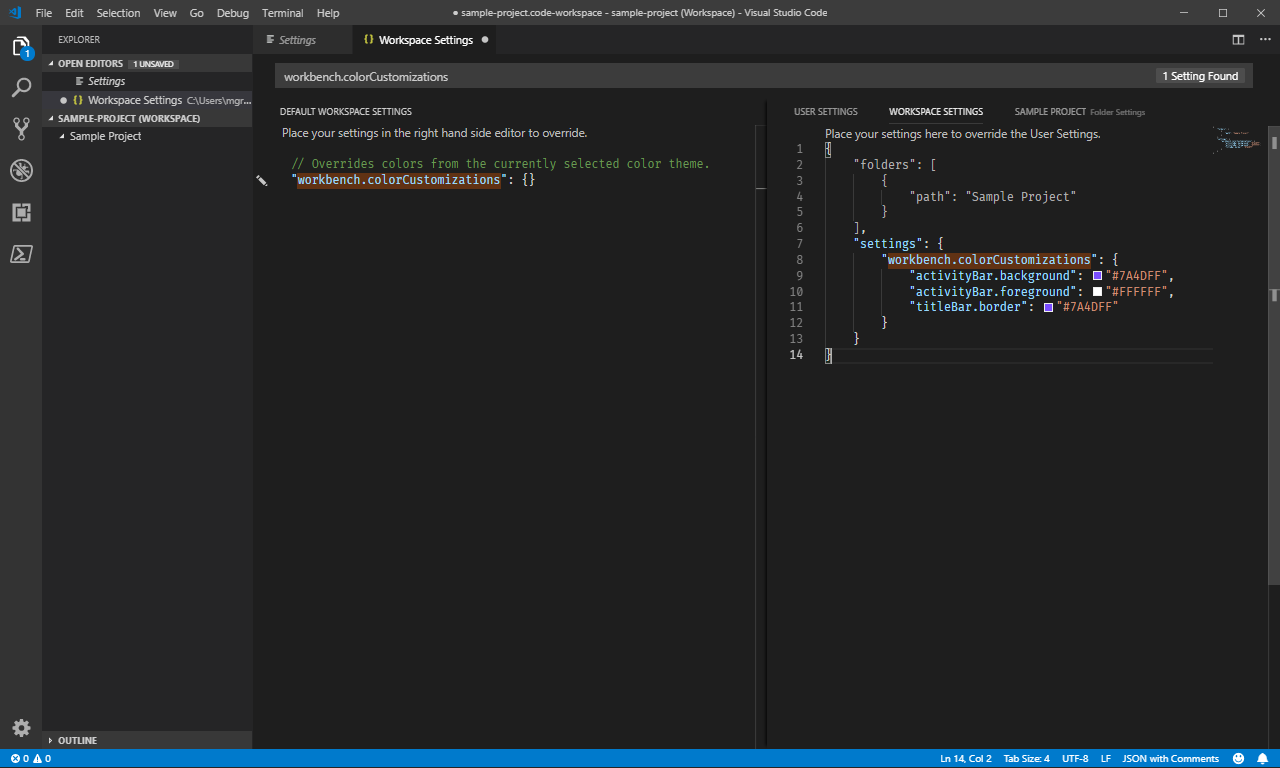This screenshot has width=1280, height=768.
Task: Open the Debug menu
Action: (x=233, y=13)
